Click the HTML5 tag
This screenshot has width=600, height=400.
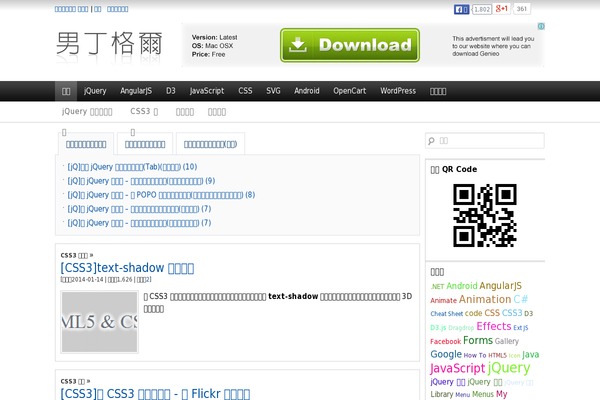tap(497, 356)
